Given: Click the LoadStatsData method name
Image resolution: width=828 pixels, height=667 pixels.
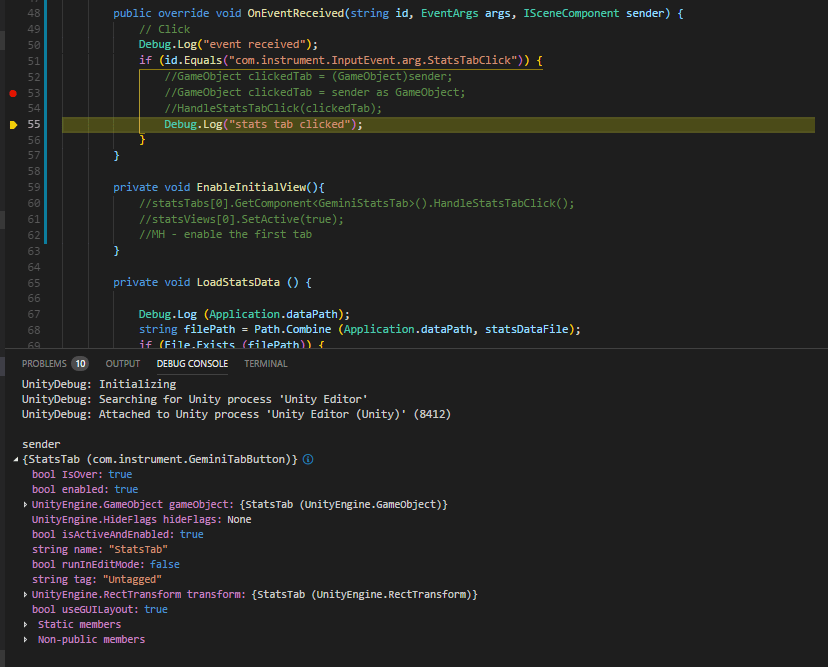Looking at the screenshot, I should click(x=238, y=283).
